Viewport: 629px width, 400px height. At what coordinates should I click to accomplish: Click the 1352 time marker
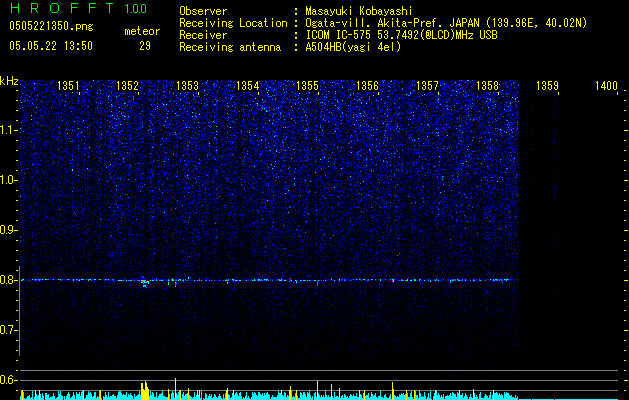(x=127, y=86)
